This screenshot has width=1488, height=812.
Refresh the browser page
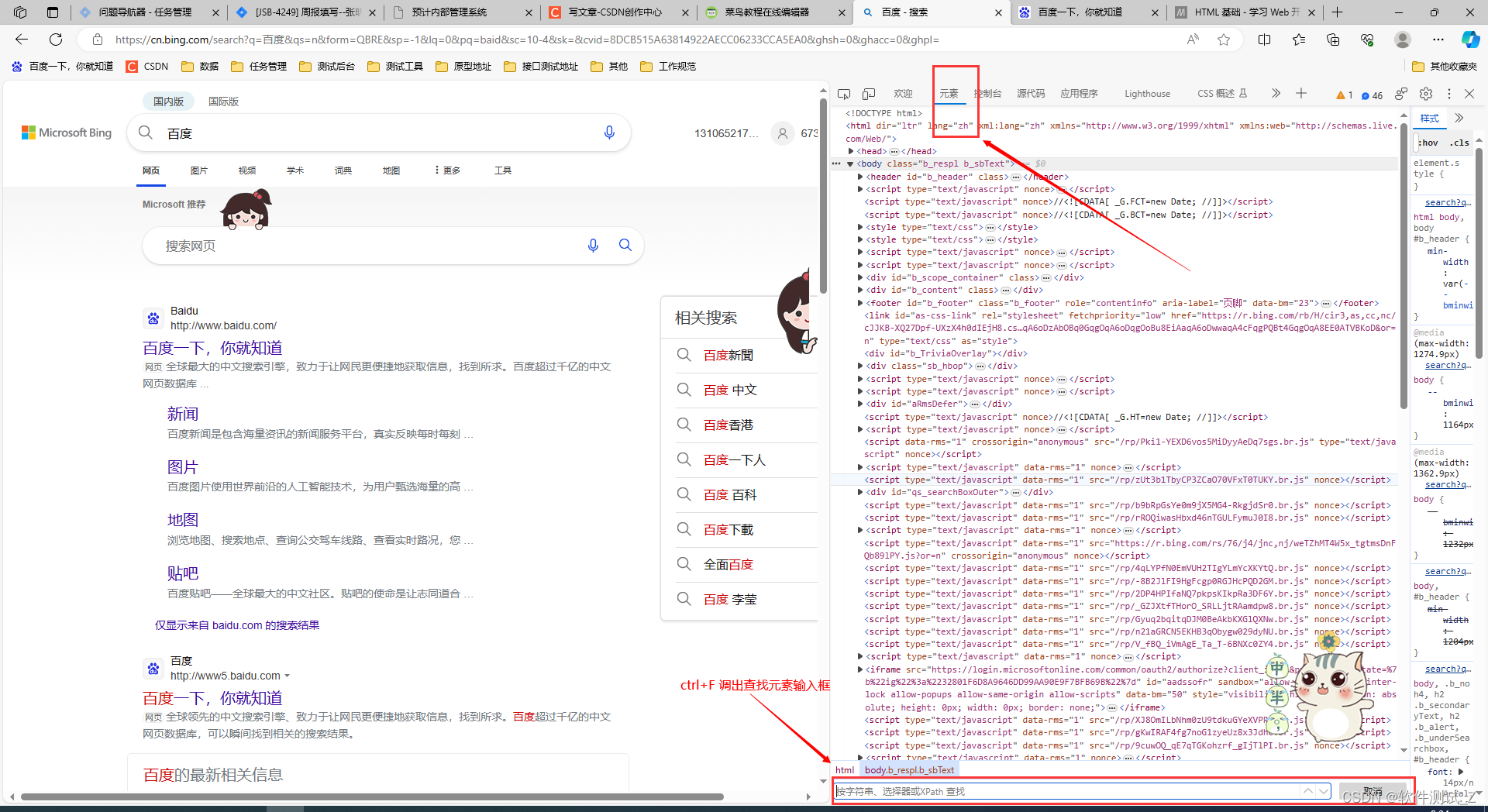[56, 40]
